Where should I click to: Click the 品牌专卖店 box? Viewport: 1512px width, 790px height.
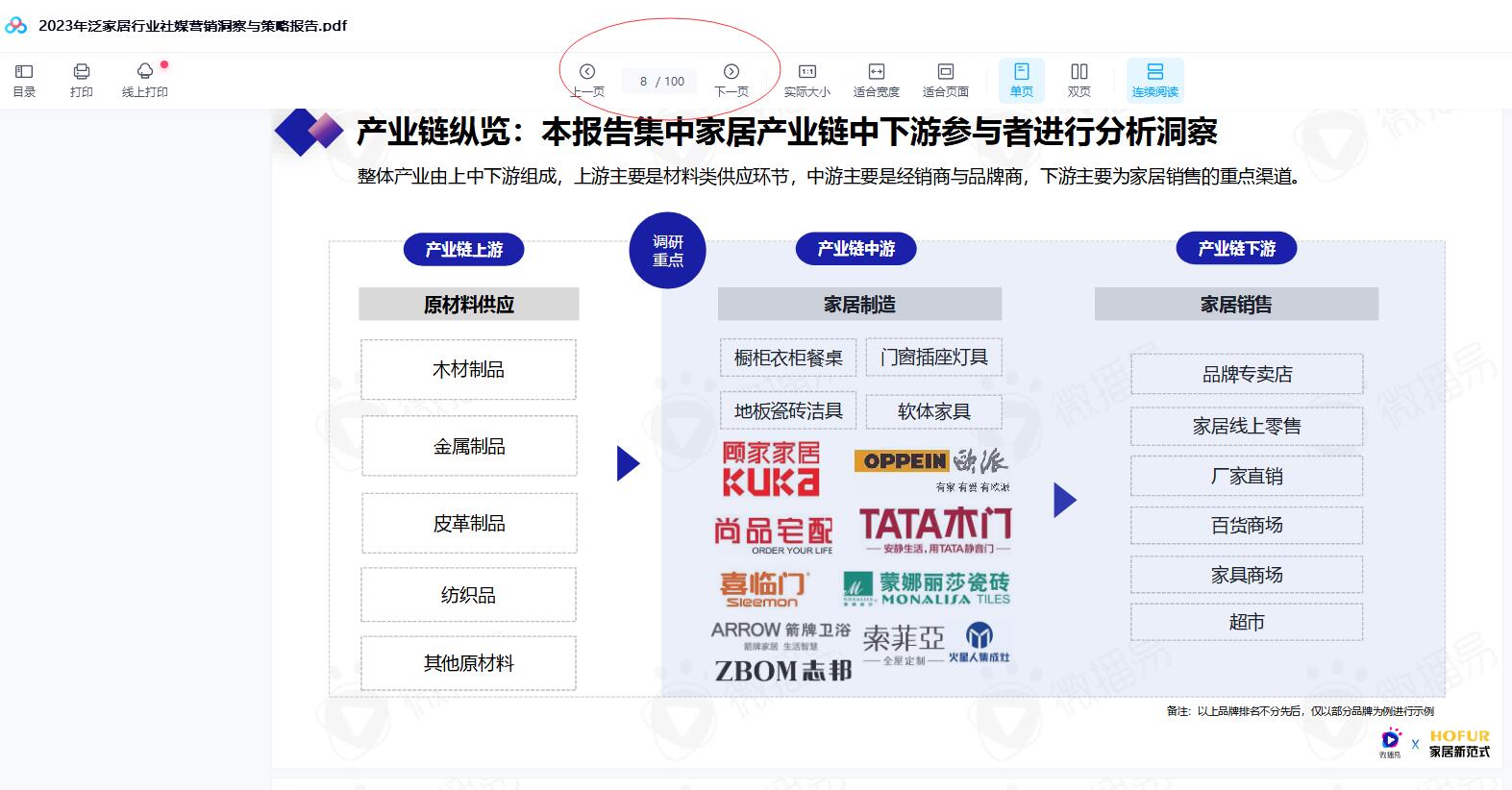click(1247, 375)
